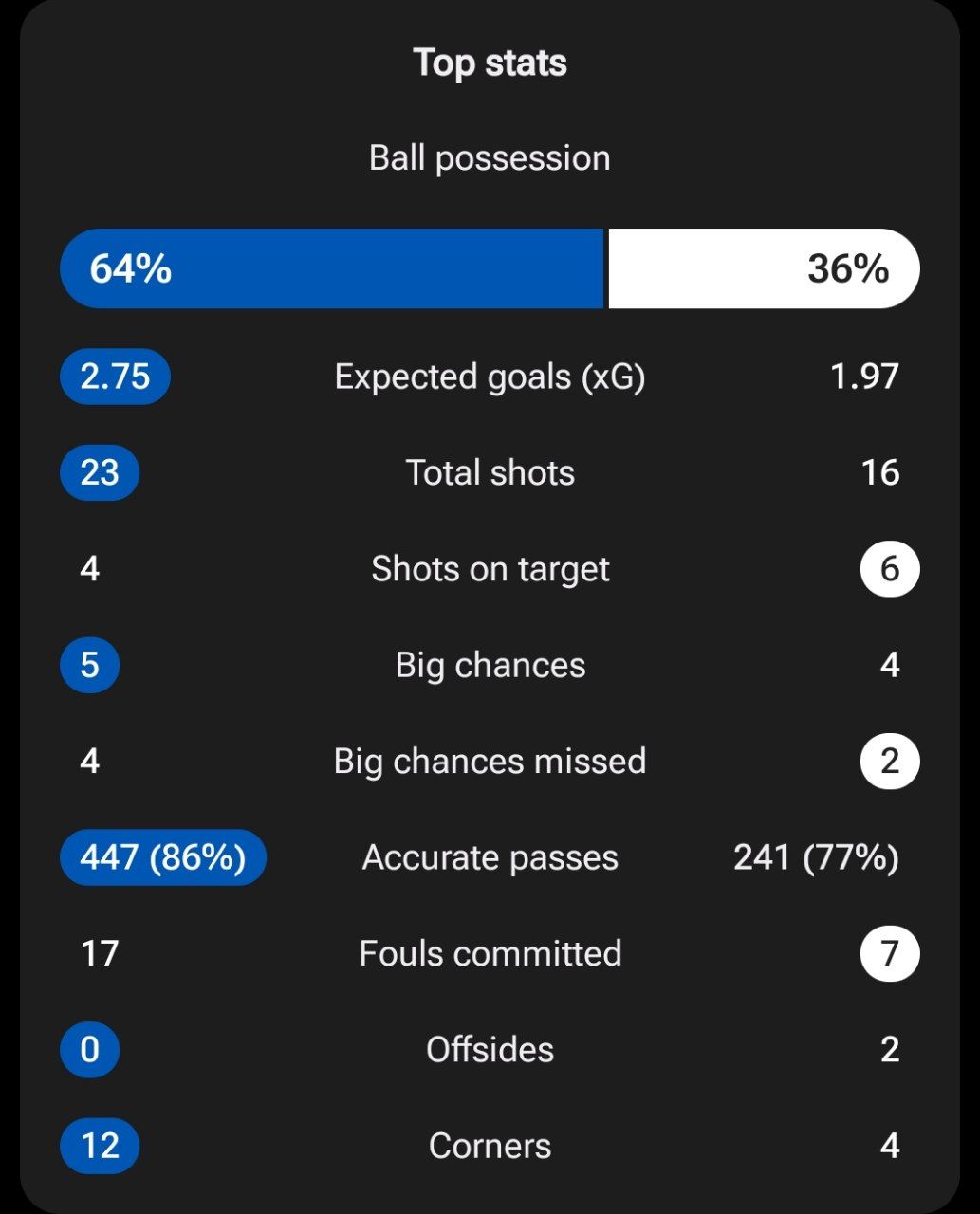The width and height of the screenshot is (980, 1214).
Task: Select the Big chances missed label
Action: [490, 761]
